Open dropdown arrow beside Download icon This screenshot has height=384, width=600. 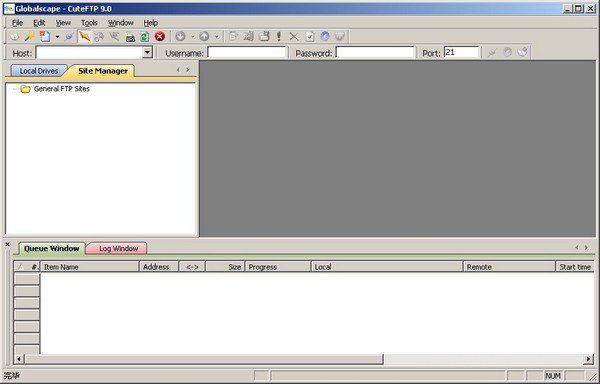[192, 37]
